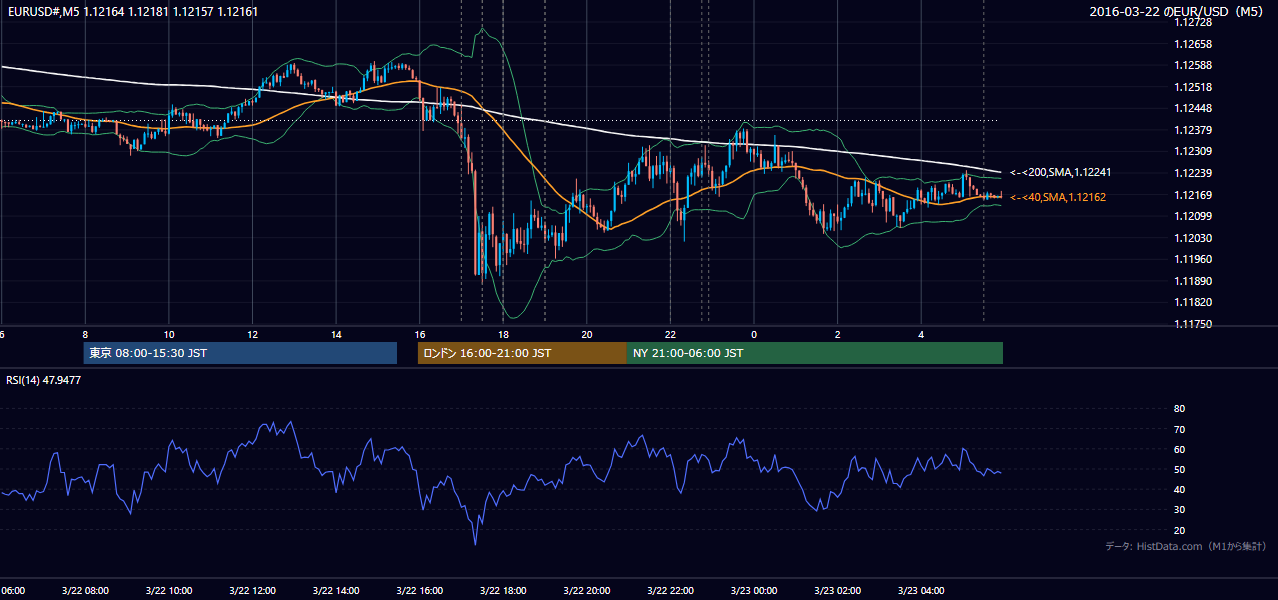This screenshot has height=600, width=1278.
Task: Click RSI scale value 70
Action: [x=1179, y=429]
